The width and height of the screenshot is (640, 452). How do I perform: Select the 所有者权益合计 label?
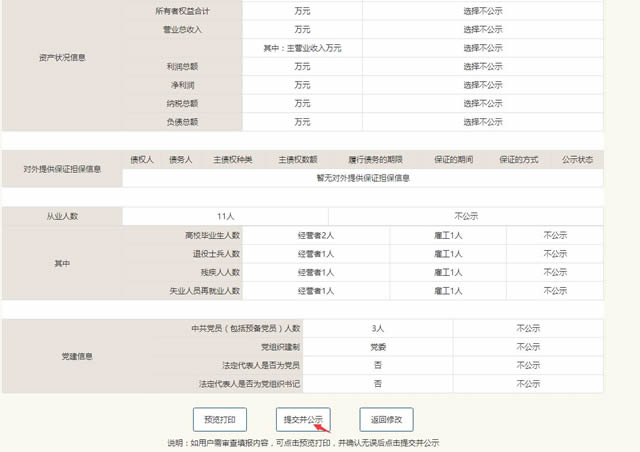tap(182, 11)
